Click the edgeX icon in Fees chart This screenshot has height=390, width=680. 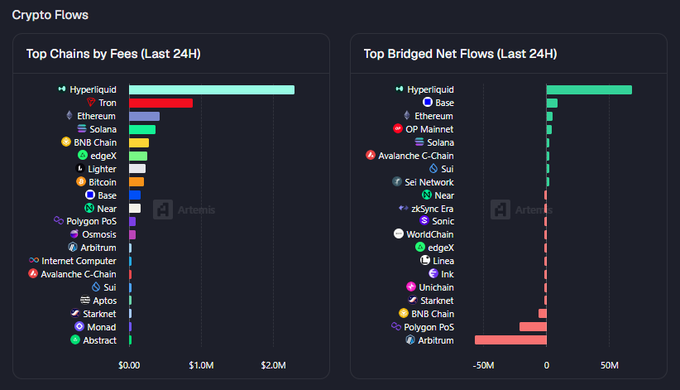[82, 155]
